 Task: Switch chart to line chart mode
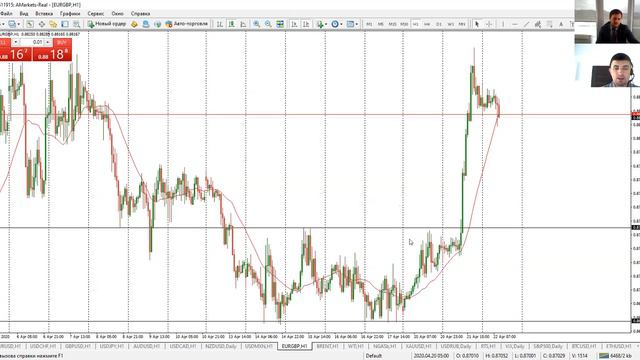[243, 24]
